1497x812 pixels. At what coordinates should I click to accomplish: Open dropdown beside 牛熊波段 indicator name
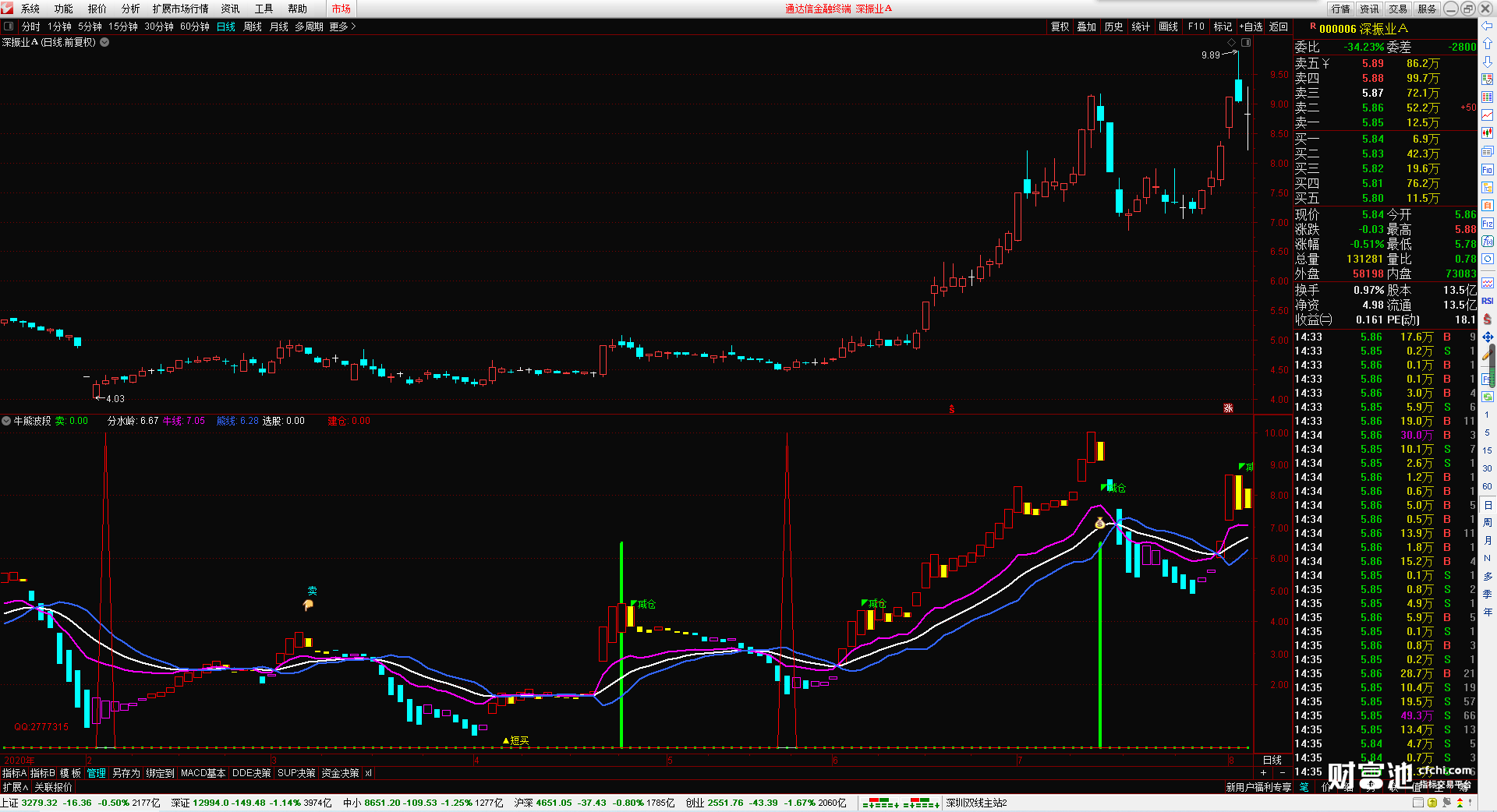click(x=6, y=421)
